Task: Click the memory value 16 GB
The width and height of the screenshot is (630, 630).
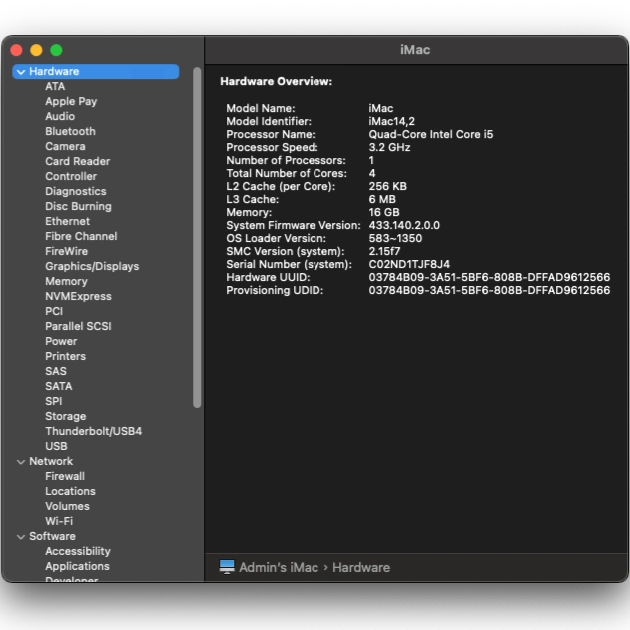Action: tap(384, 212)
